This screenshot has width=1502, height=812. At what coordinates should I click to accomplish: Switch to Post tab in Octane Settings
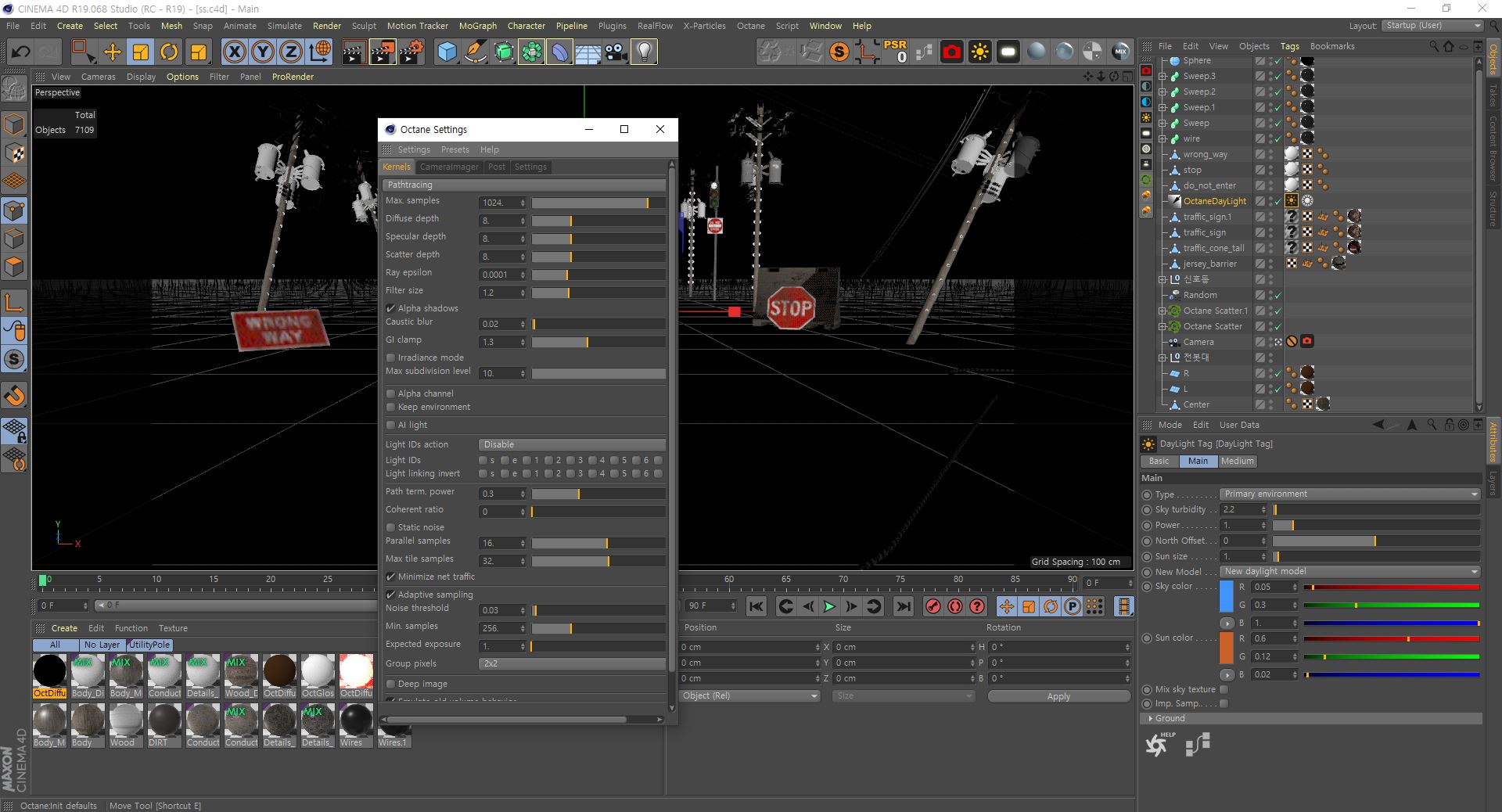[x=496, y=167]
